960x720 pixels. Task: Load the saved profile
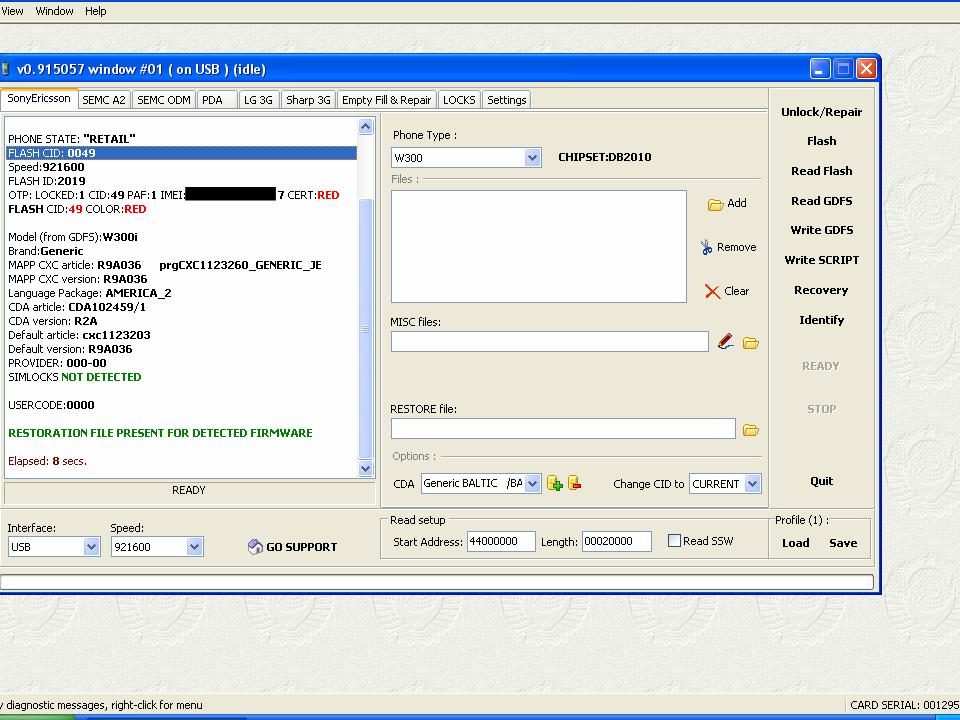pyautogui.click(x=795, y=543)
